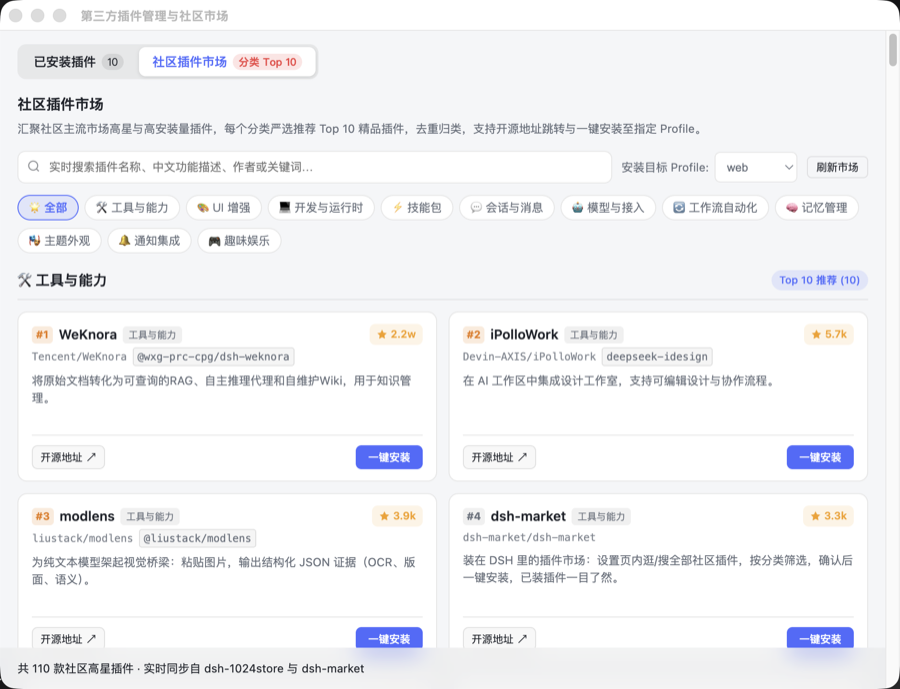Click the 社区插件市场 page heading

60,104
